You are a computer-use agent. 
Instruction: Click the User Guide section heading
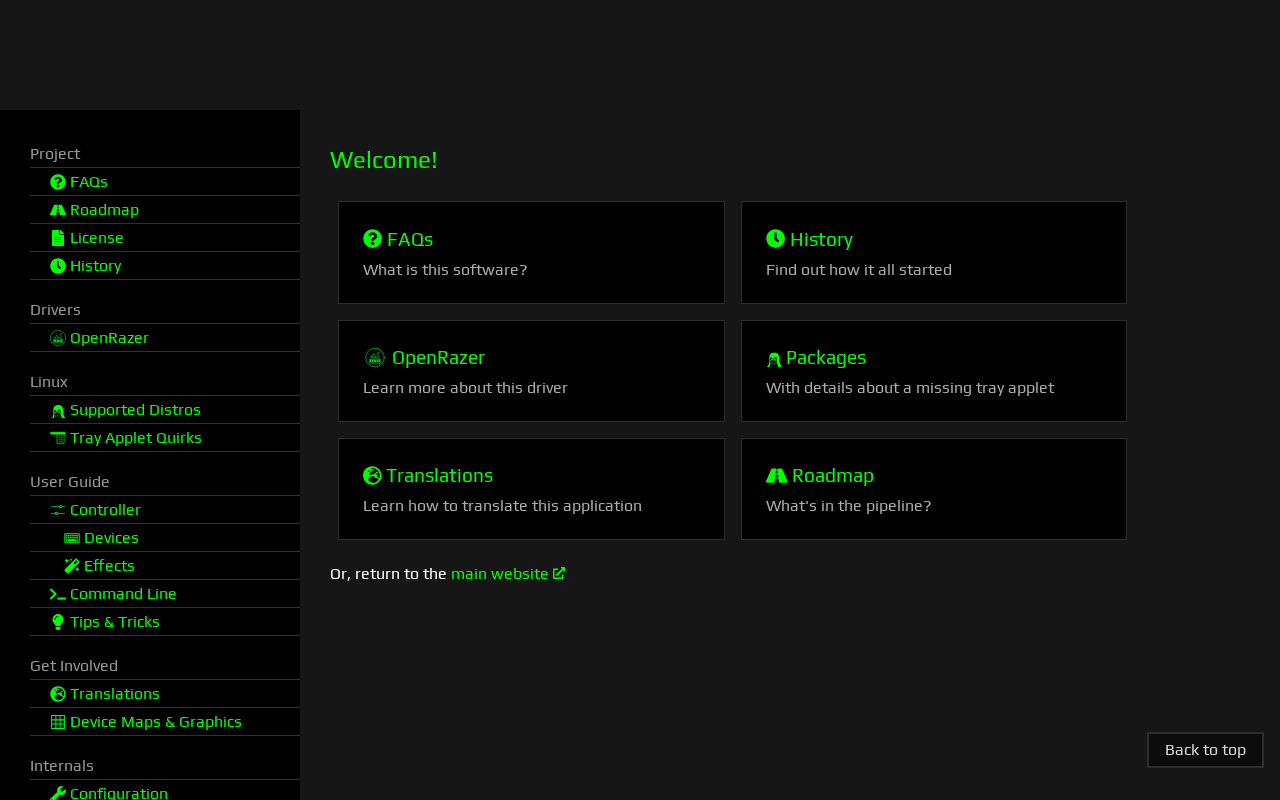tap(70, 482)
